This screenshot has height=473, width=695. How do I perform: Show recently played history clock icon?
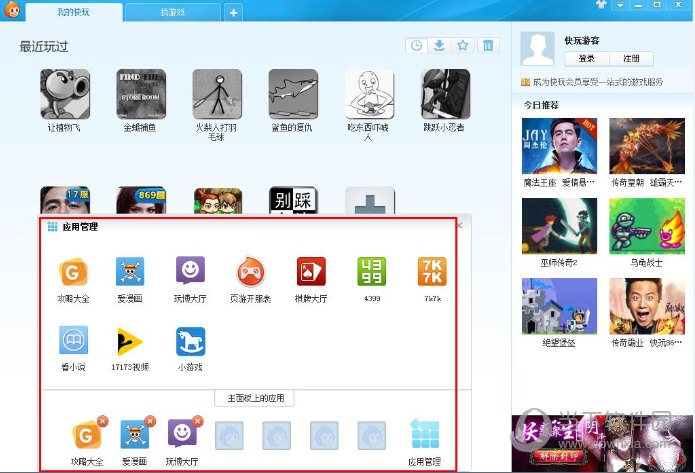416,46
